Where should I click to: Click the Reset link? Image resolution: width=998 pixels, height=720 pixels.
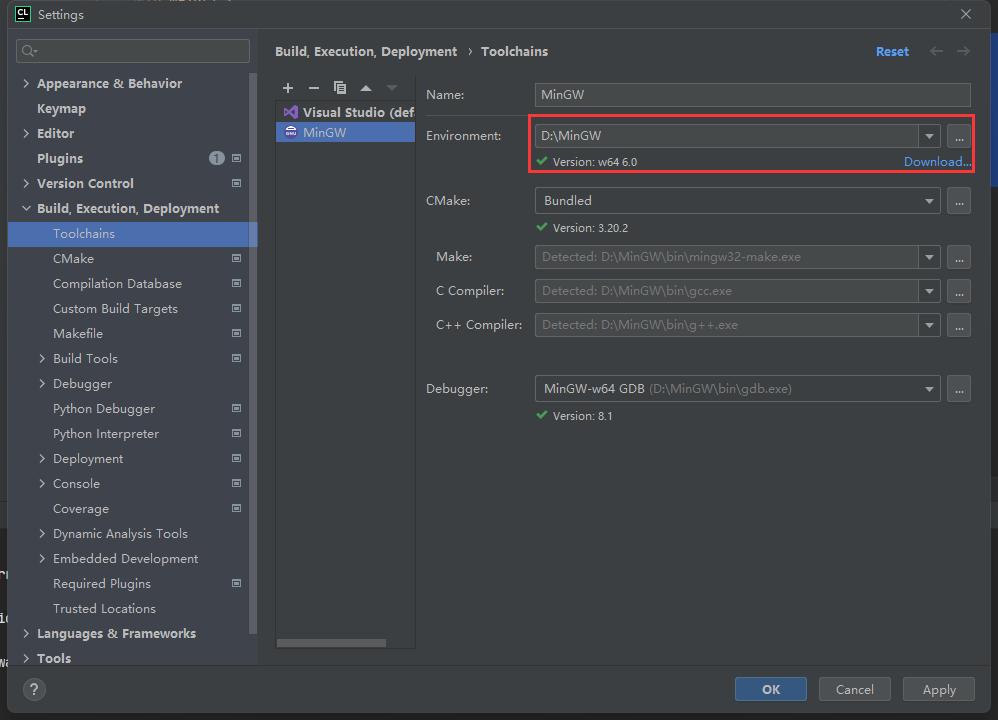click(892, 52)
